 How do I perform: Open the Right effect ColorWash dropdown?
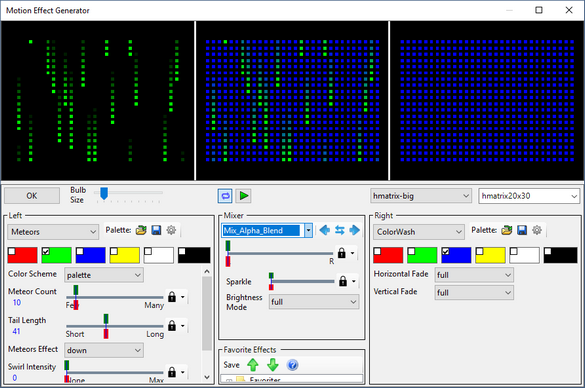click(419, 232)
